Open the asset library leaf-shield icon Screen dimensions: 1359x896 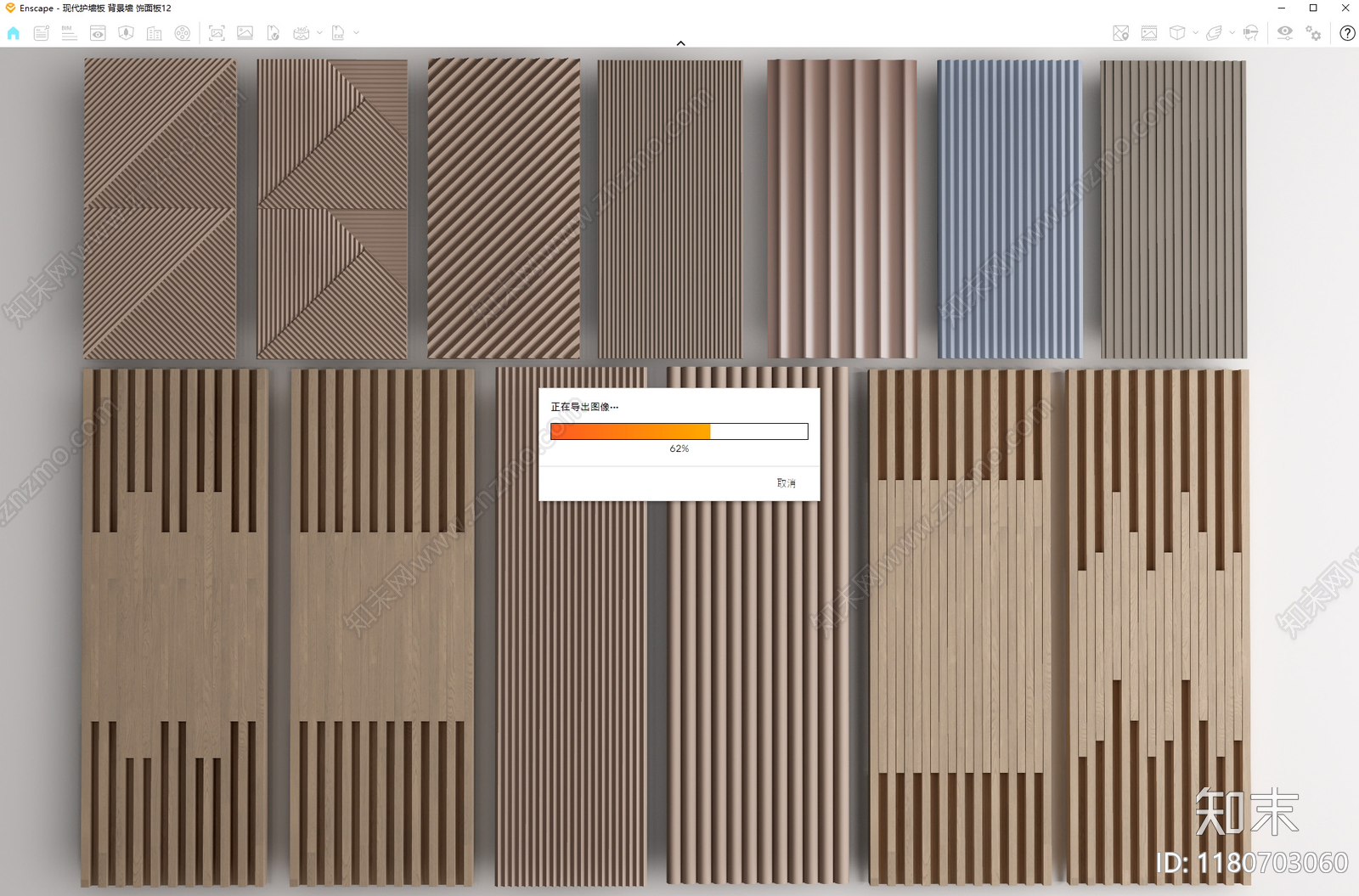[126, 33]
